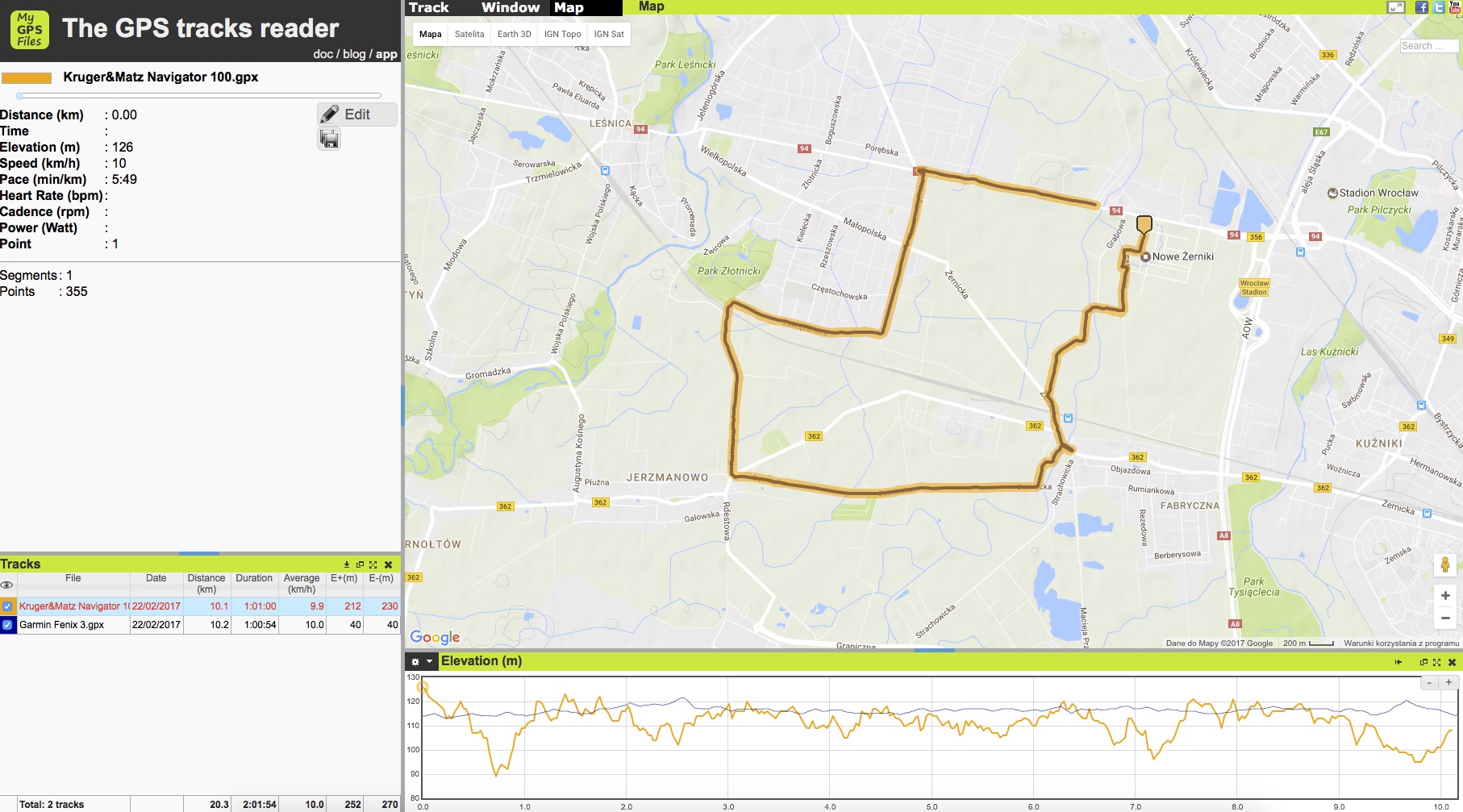This screenshot has width=1463, height=812.
Task: Maximize the Tracks panel
Action: [x=373, y=564]
